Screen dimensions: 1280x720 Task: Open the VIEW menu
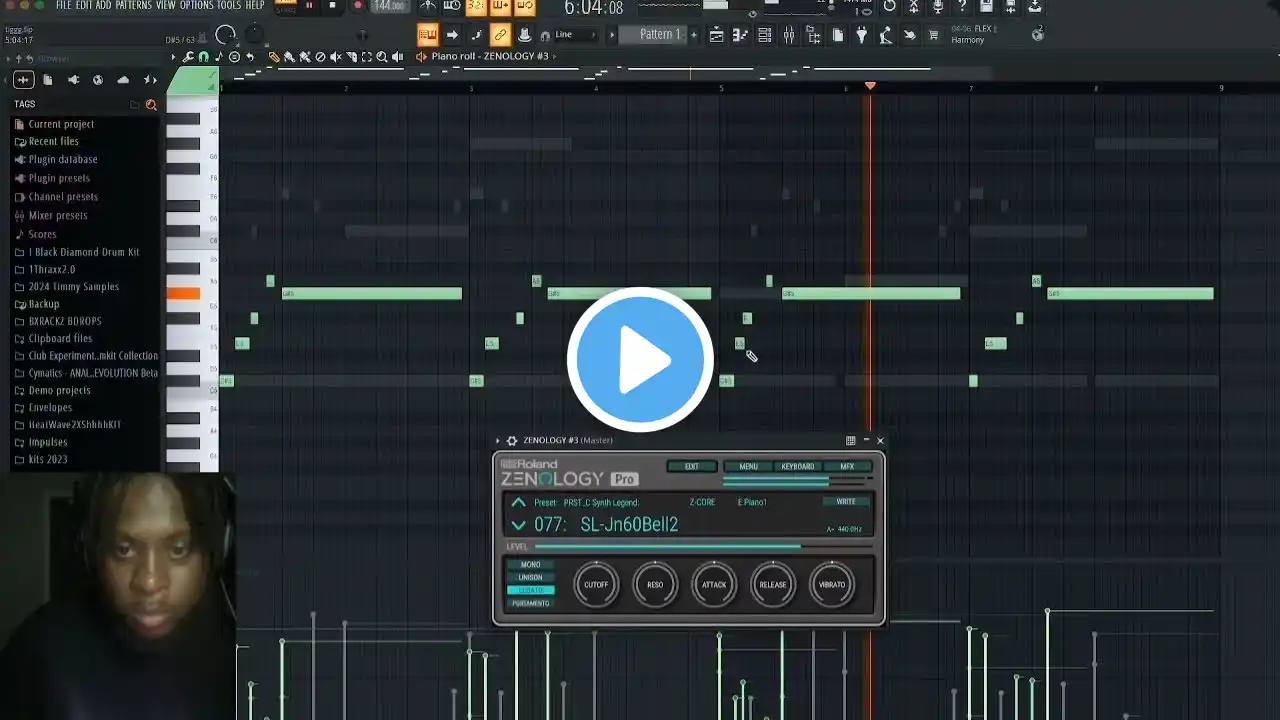click(166, 5)
